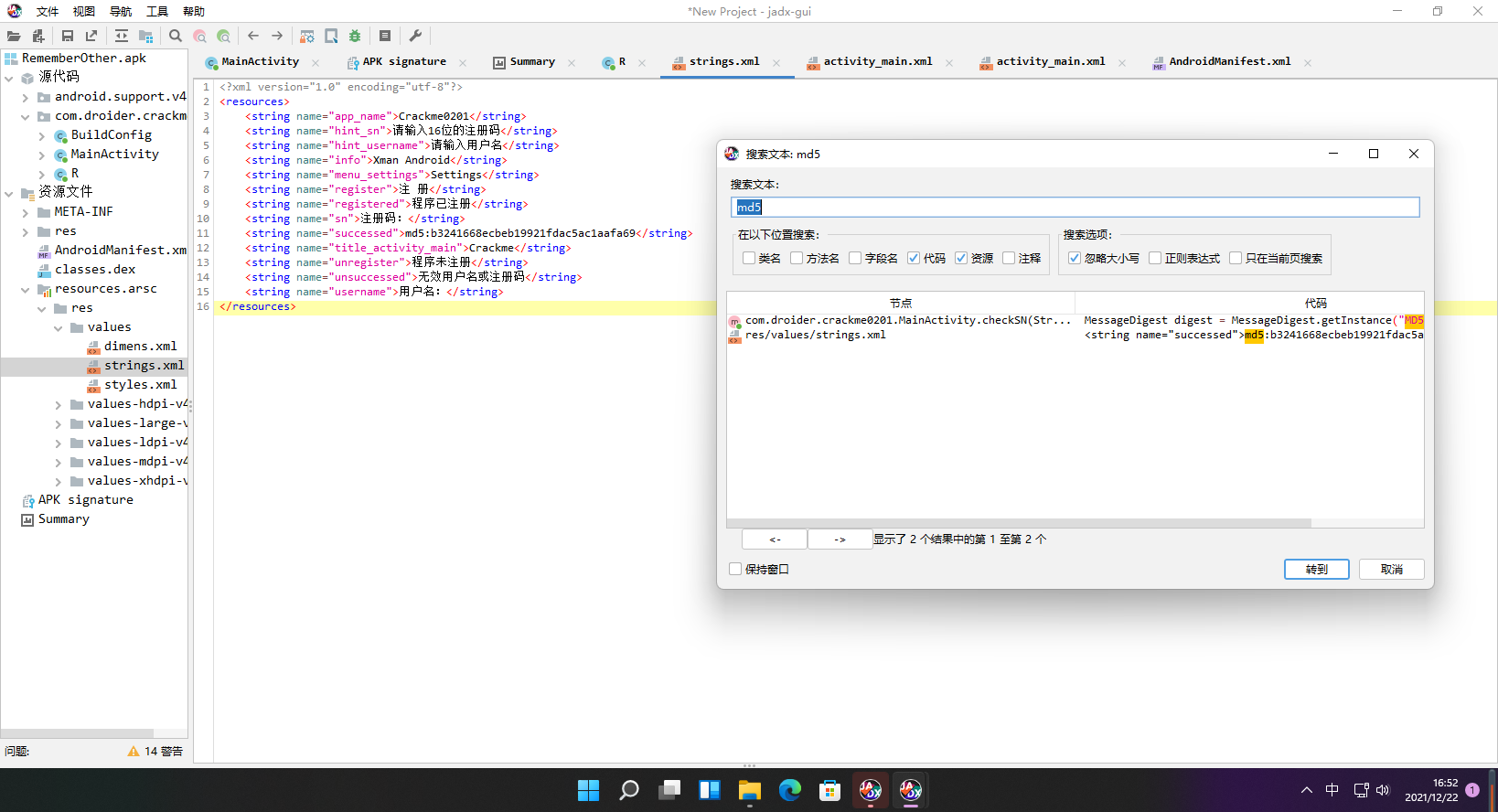Screen dimensions: 1498x812
Task: Click the search results horizontal scrollbar
Action: coord(1019,523)
